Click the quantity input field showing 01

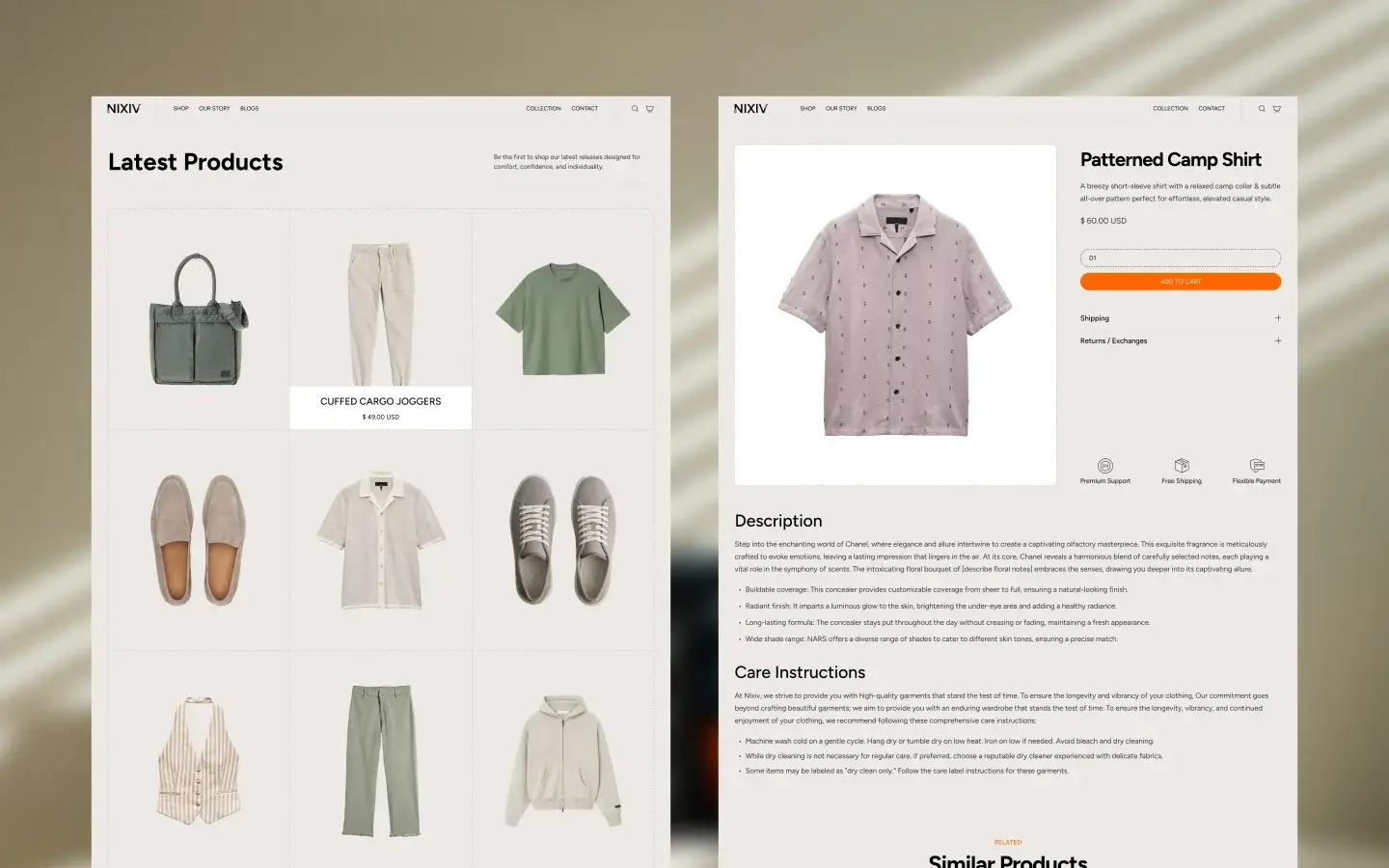[x=1181, y=258]
